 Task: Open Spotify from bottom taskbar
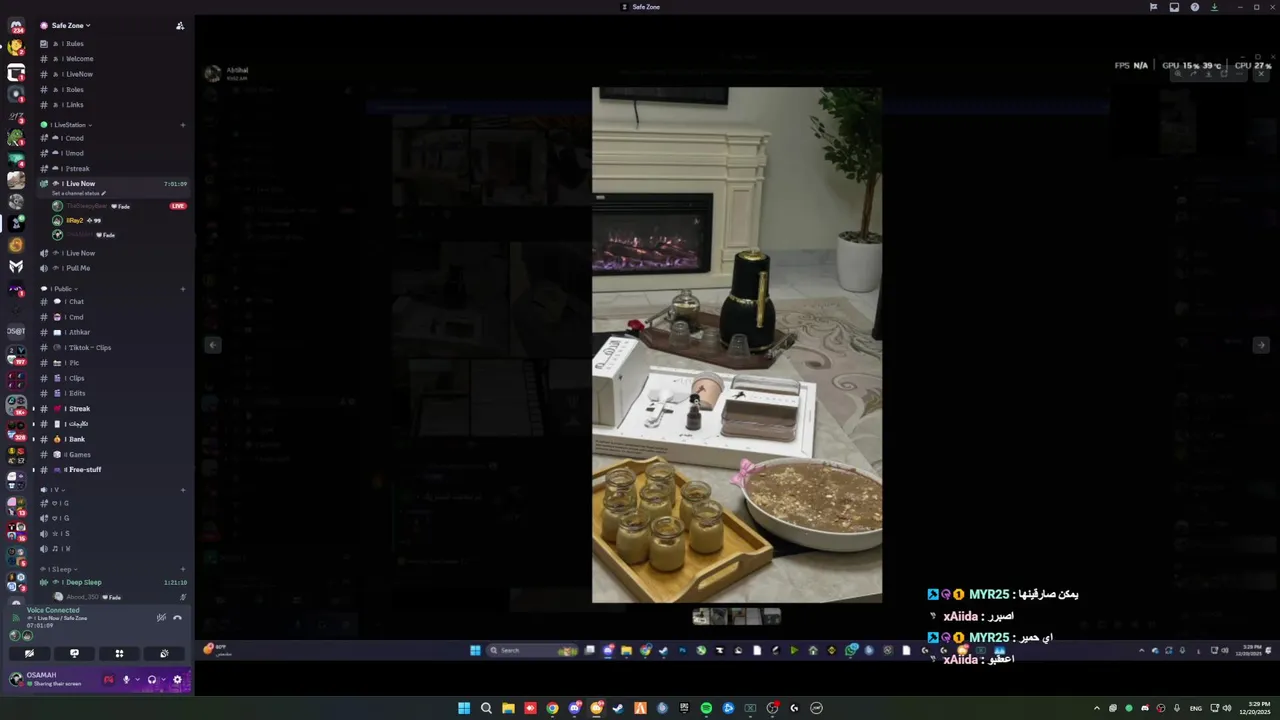click(706, 708)
